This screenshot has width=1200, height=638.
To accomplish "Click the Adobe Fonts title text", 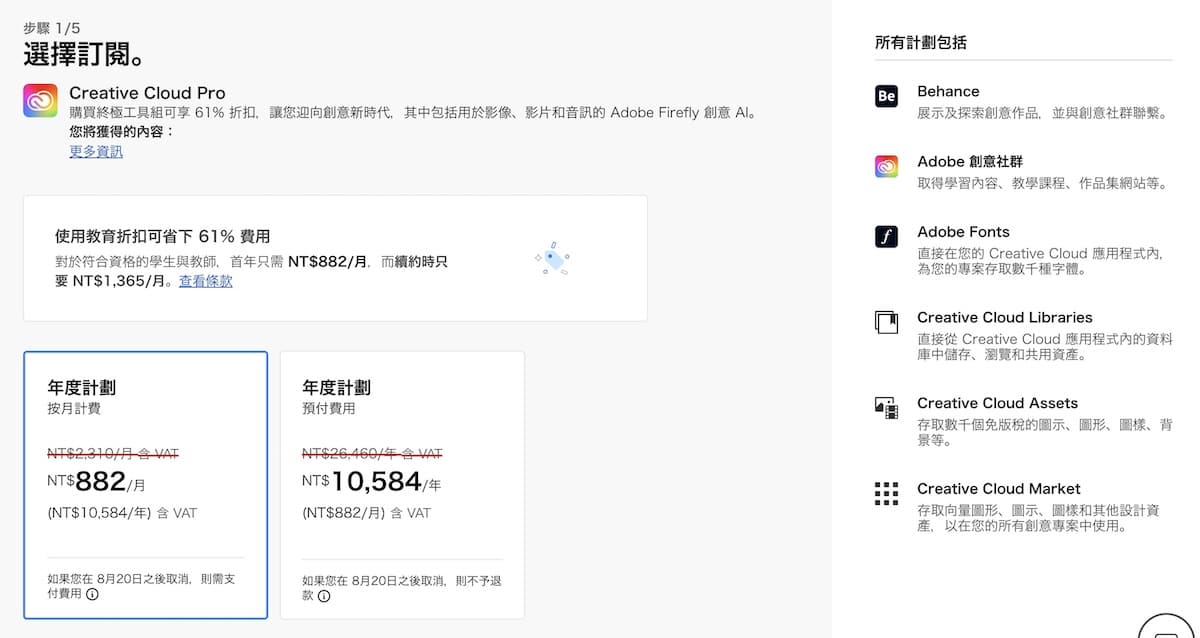I will (963, 232).
